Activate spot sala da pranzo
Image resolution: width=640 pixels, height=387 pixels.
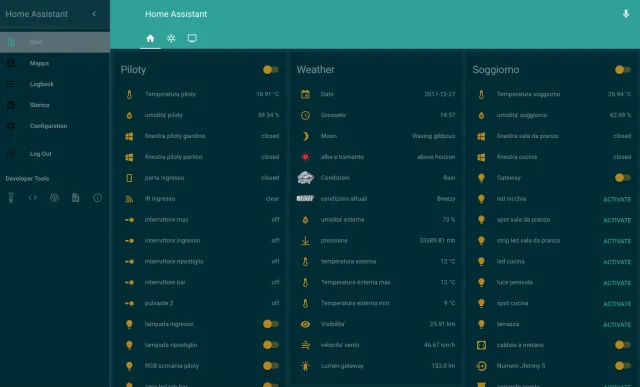click(x=617, y=220)
